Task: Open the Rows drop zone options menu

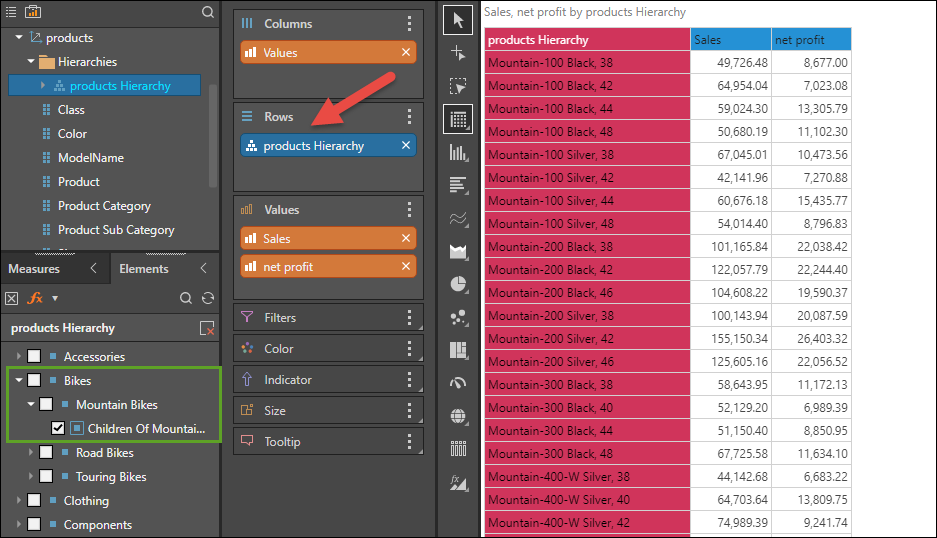Action: pyautogui.click(x=409, y=117)
